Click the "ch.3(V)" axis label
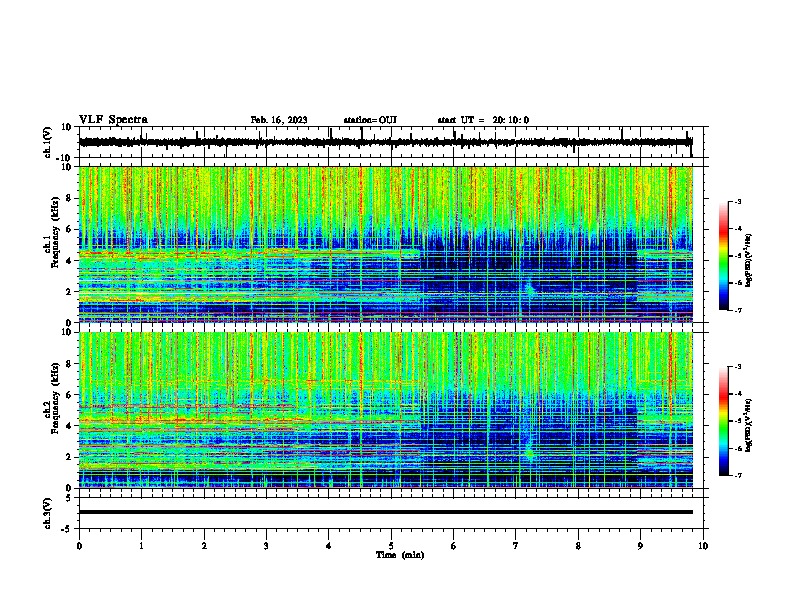 coord(48,513)
